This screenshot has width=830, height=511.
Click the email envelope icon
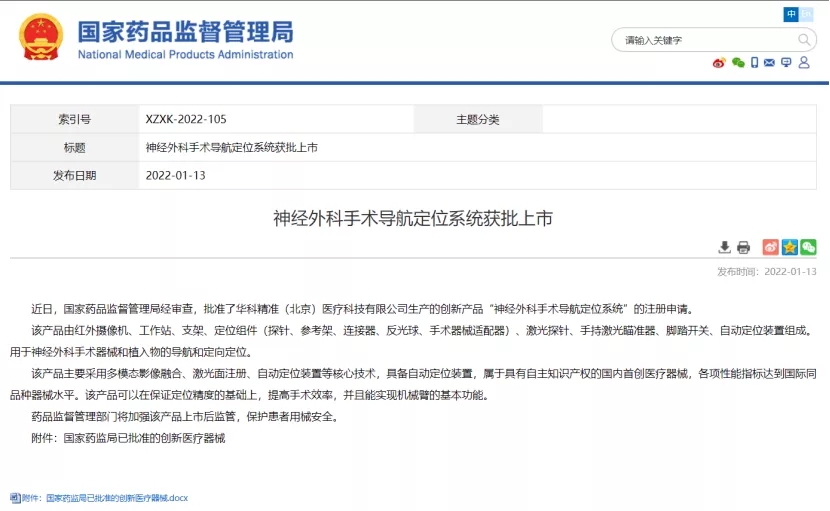(770, 63)
